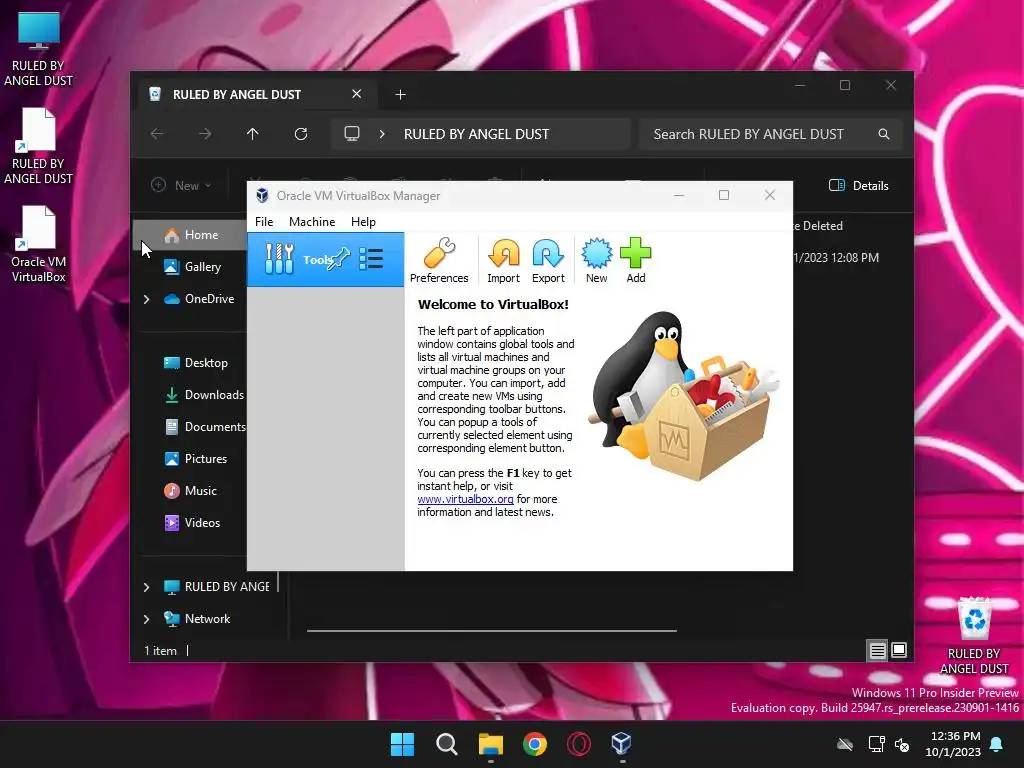Launch Opera browser from taskbar
The image size is (1024, 768).
pyautogui.click(x=579, y=744)
